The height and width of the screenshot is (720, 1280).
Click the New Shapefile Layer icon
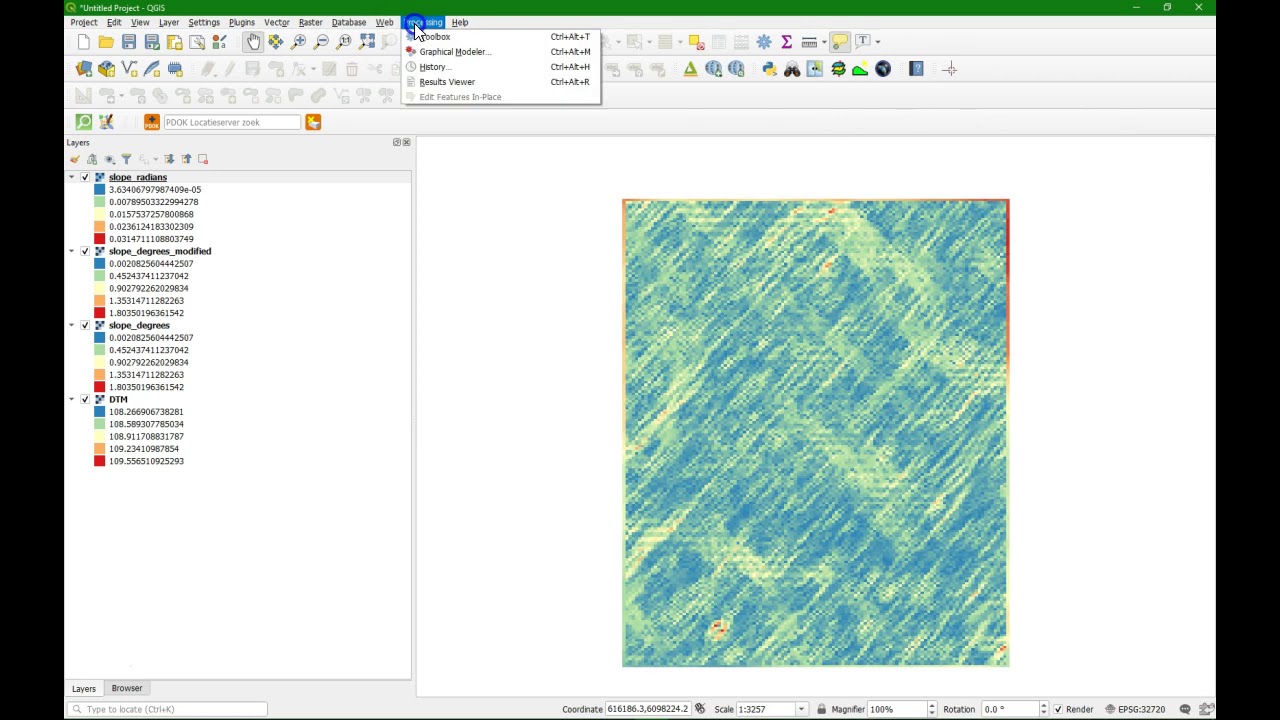(129, 69)
